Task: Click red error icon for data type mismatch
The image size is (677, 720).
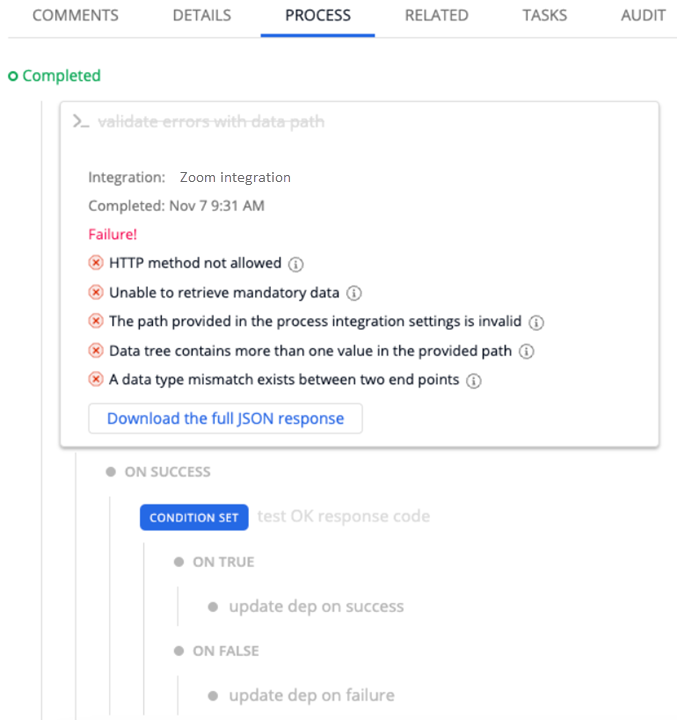Action: pos(96,380)
